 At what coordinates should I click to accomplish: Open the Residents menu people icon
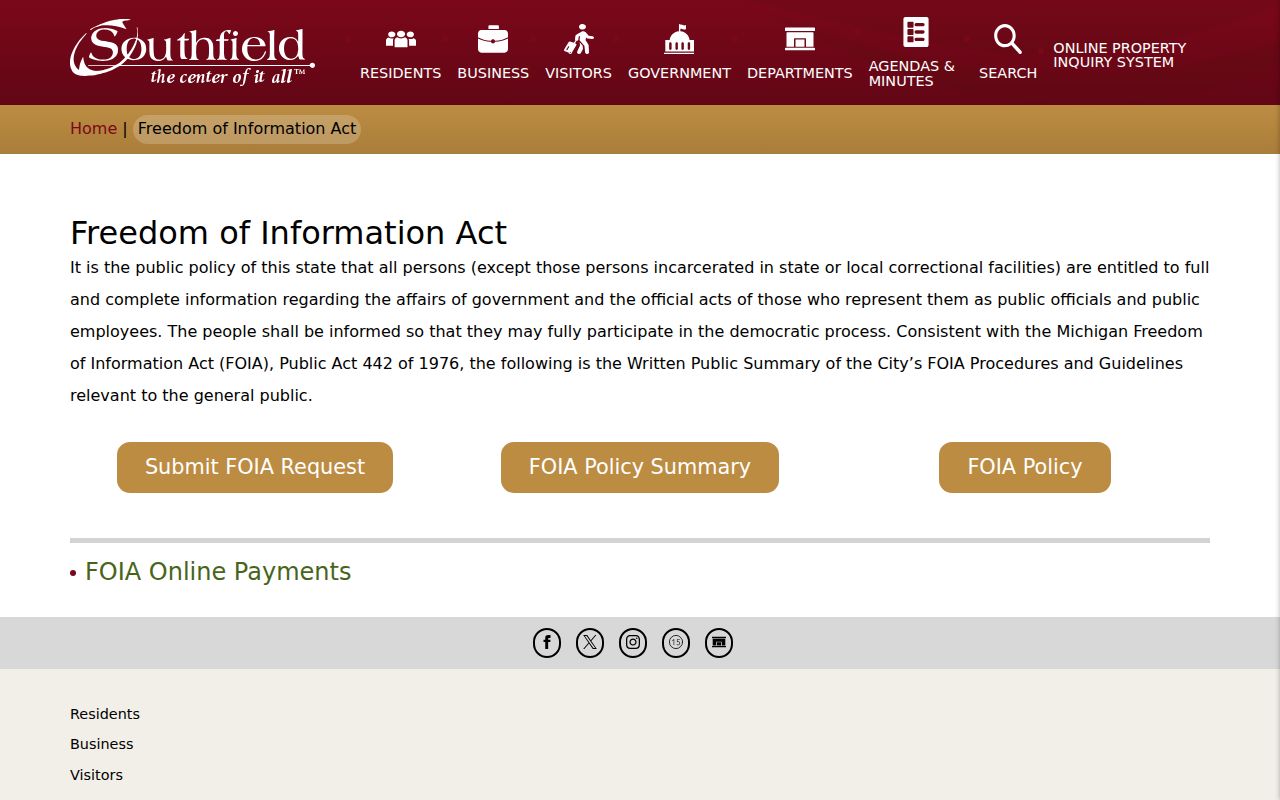click(400, 40)
